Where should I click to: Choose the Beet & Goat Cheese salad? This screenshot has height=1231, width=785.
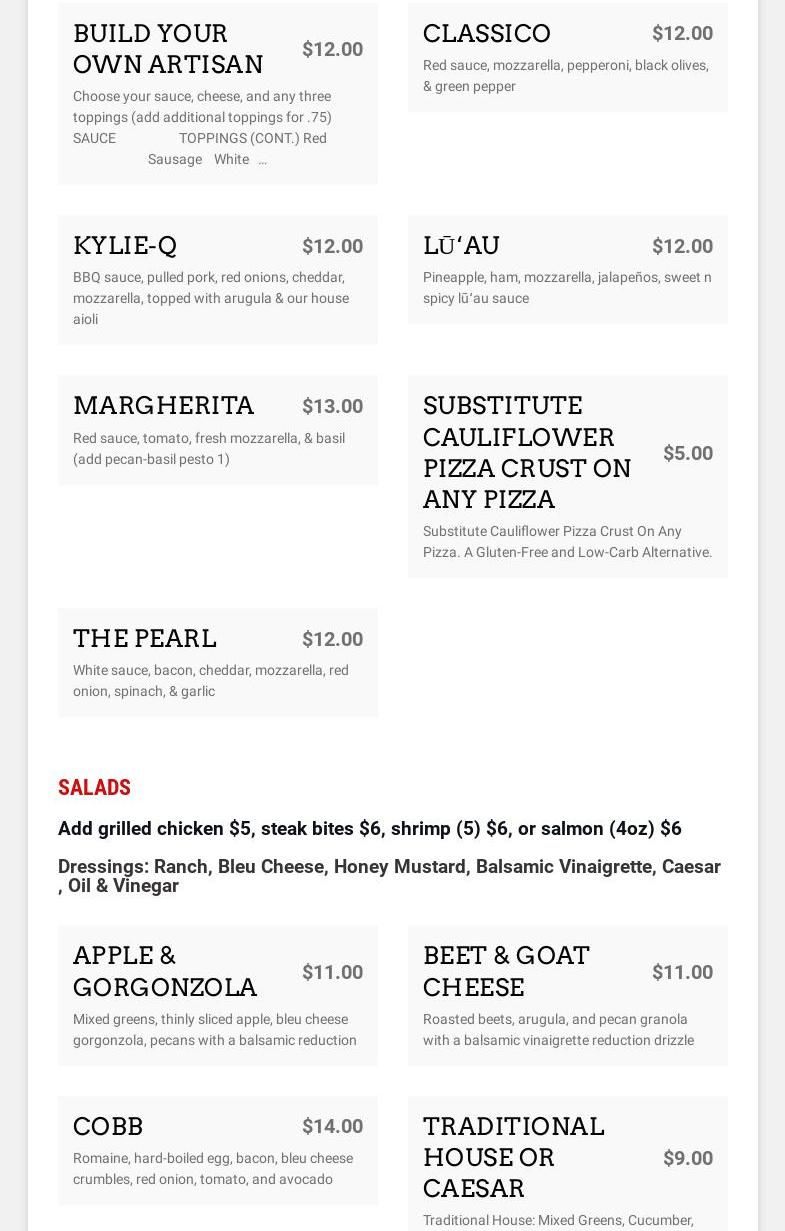click(506, 971)
